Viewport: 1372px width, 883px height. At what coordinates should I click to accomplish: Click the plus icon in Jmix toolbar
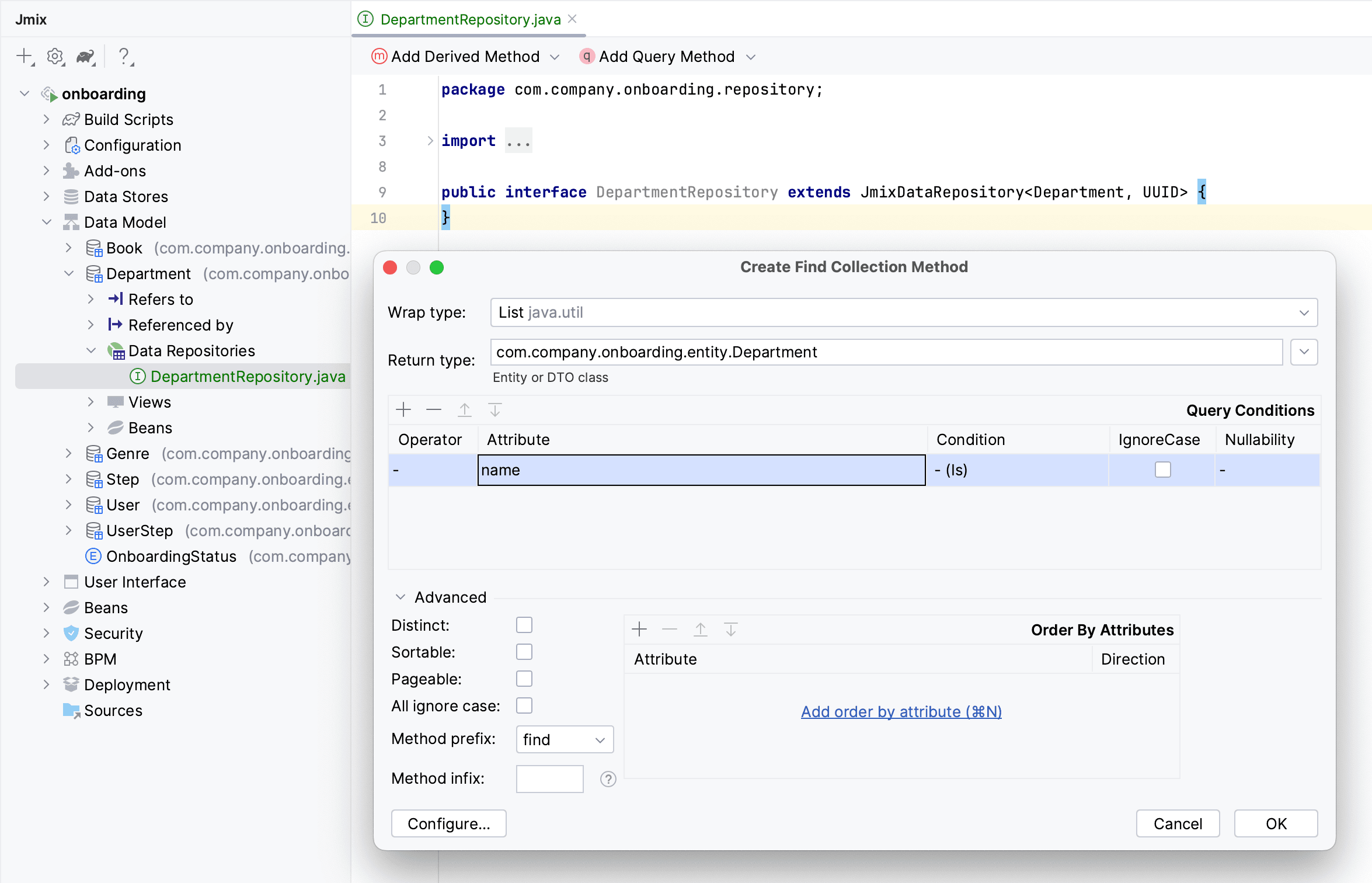coord(24,57)
